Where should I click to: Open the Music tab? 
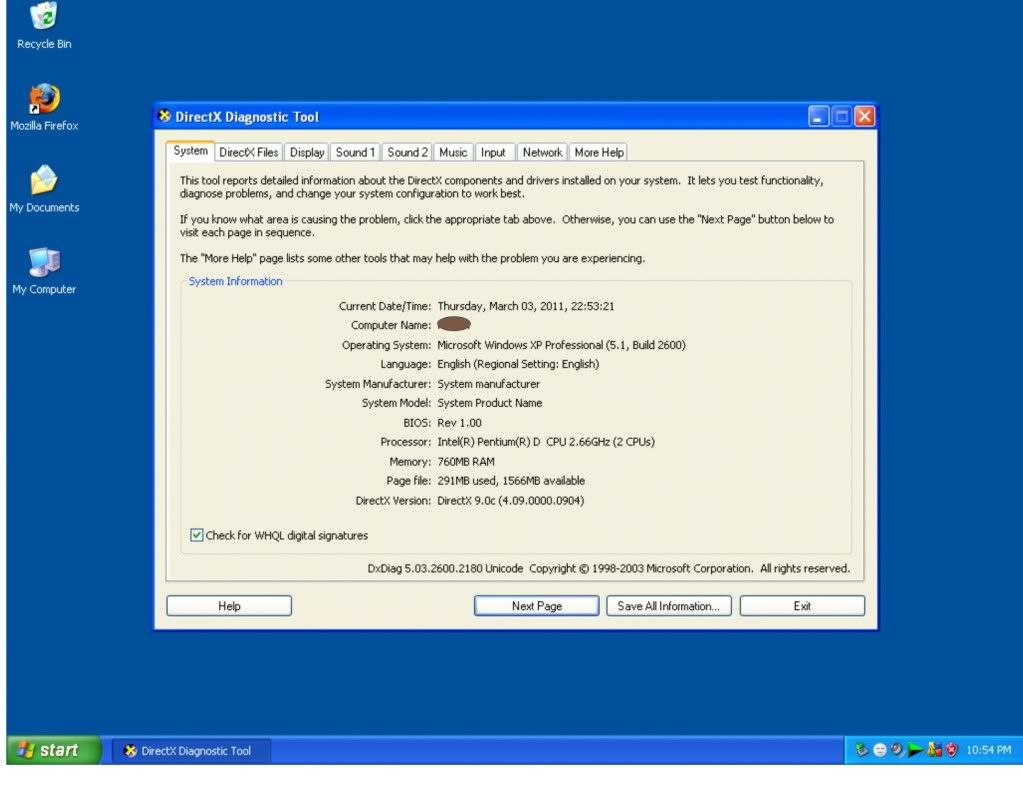[x=453, y=152]
